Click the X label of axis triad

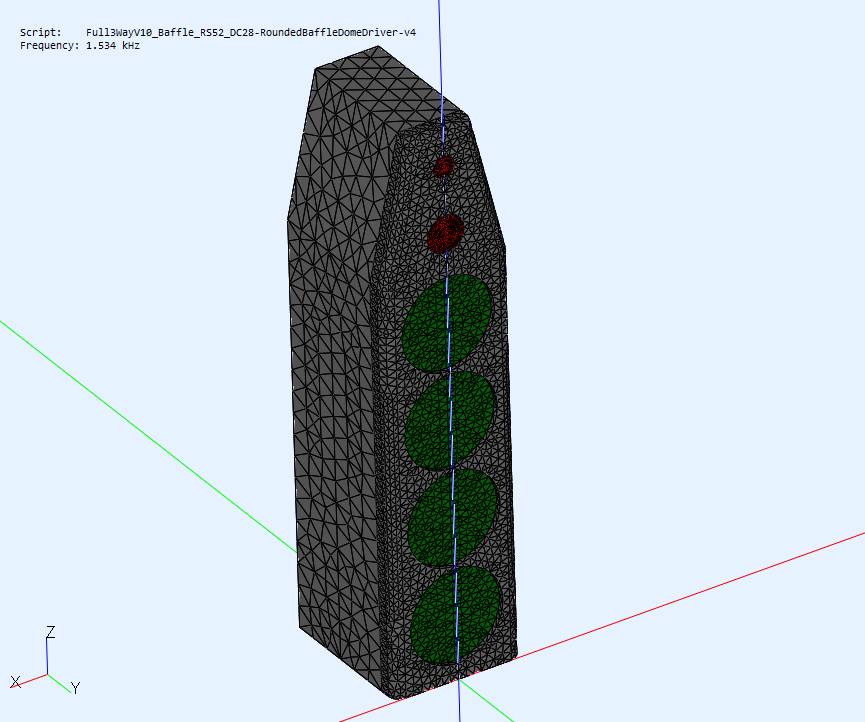tap(15, 682)
